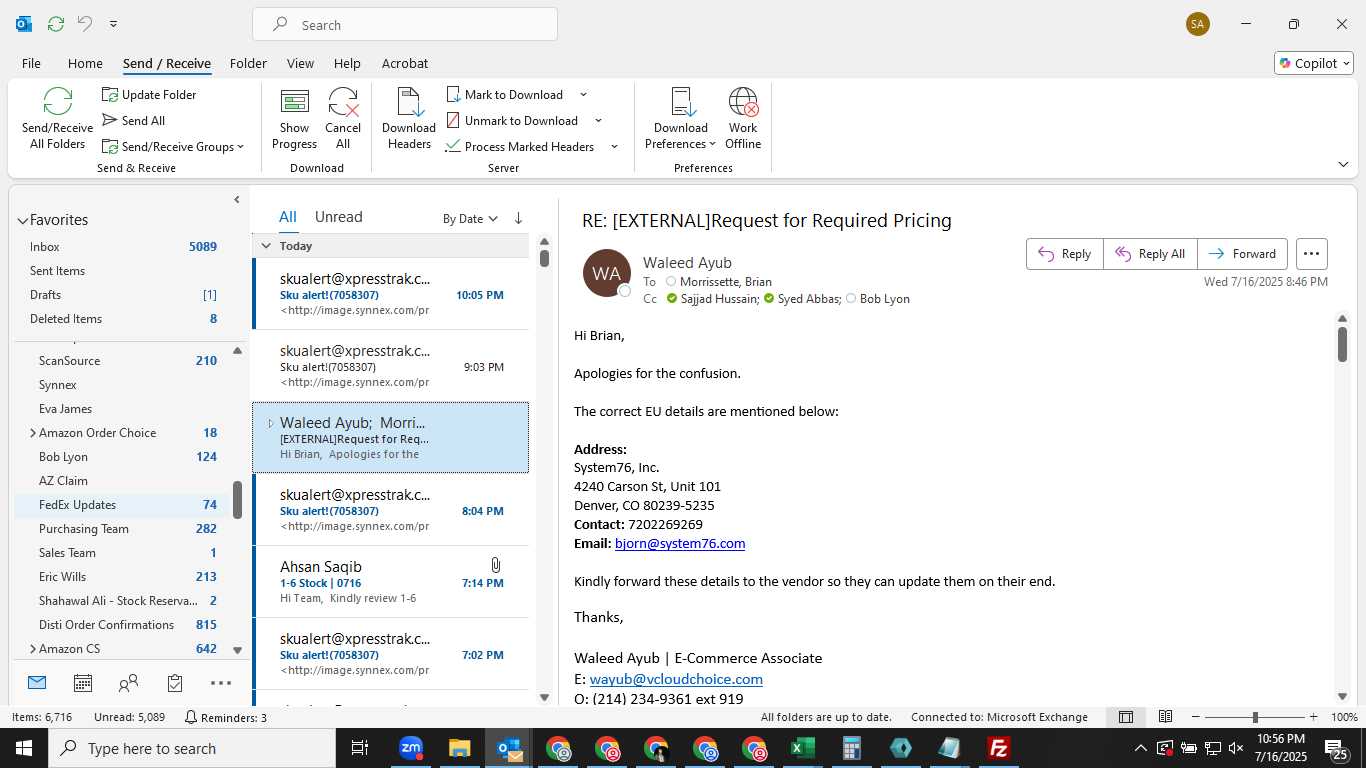The height and width of the screenshot is (768, 1366).
Task: Reverse sort order arrow
Action: [x=518, y=219]
